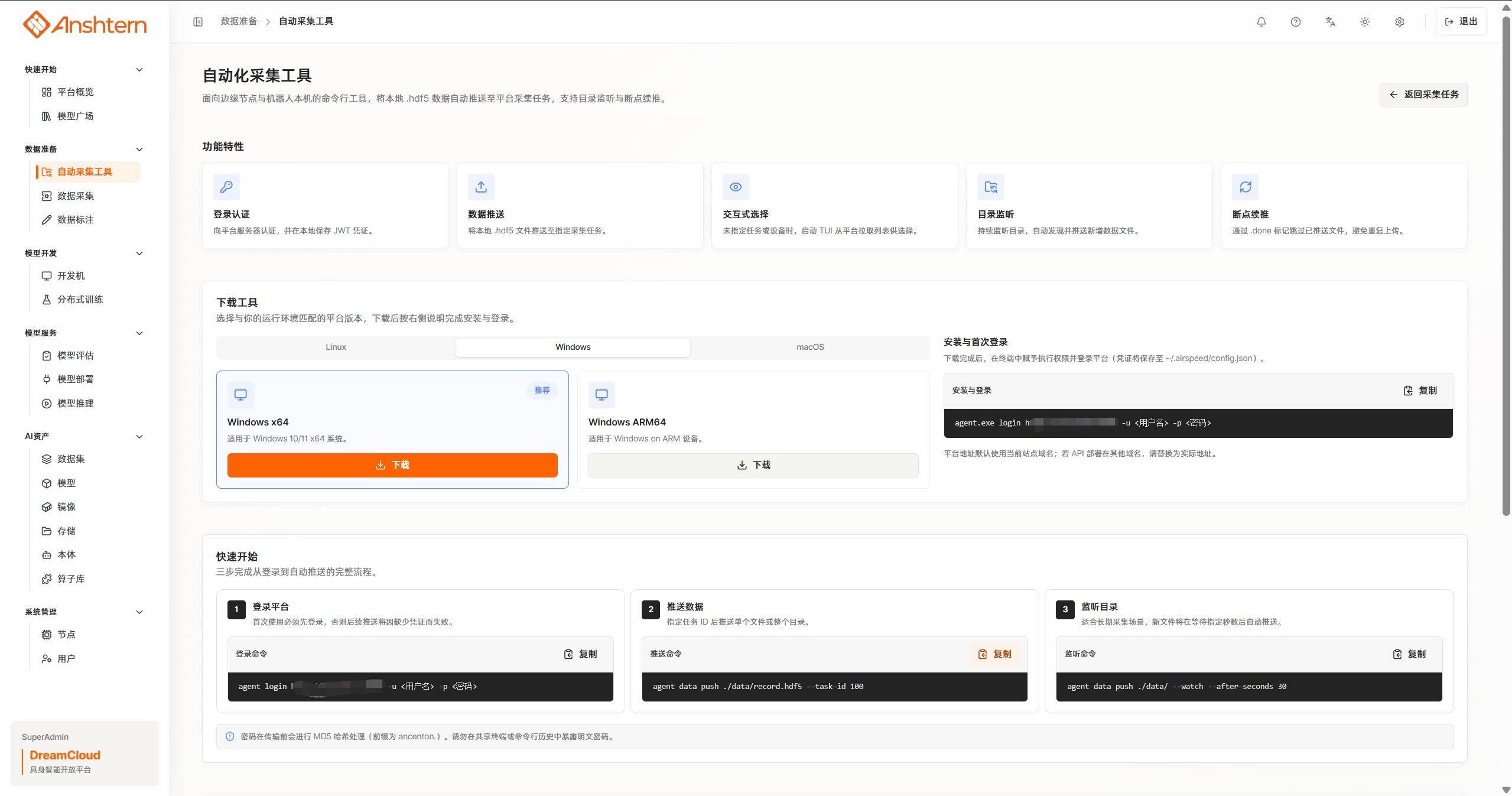Screen dimensions: 1512x796
Task: Copy the 推送命令 command
Action: click(994, 654)
